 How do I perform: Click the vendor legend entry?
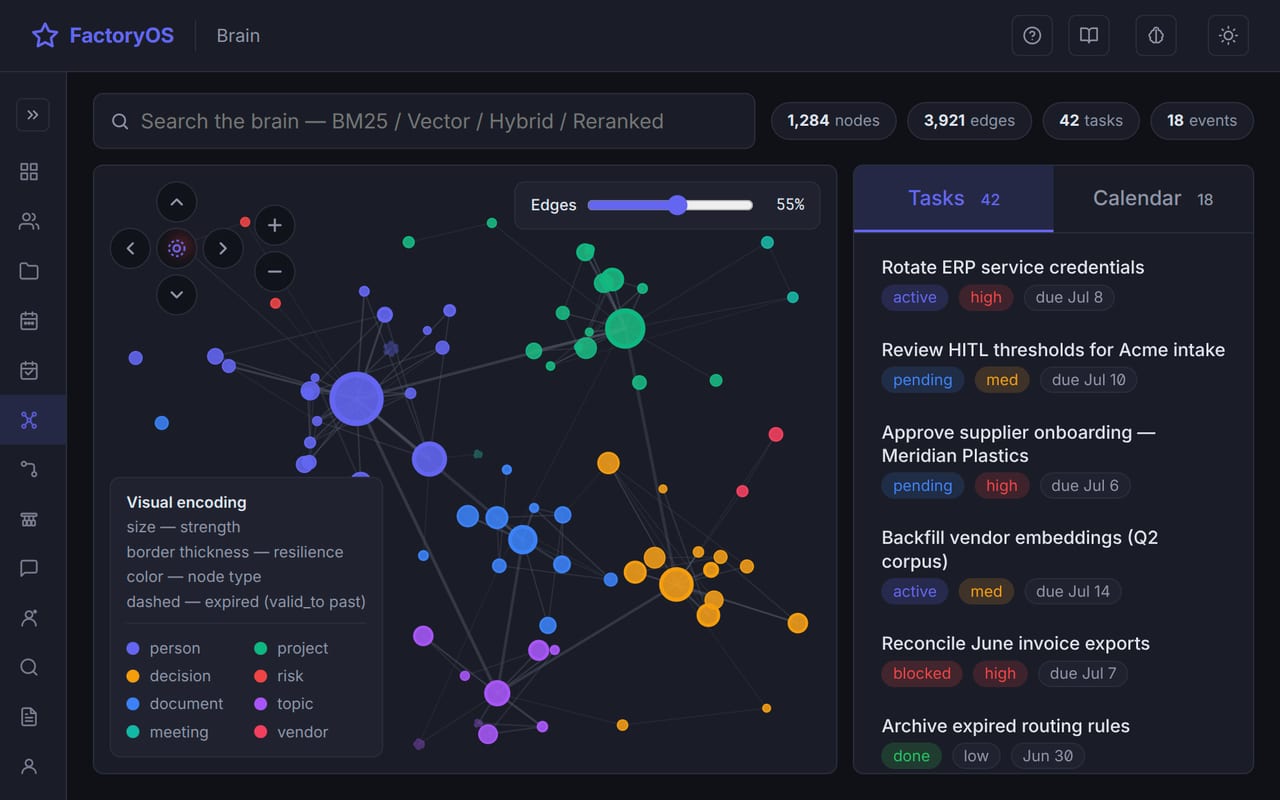pyautogui.click(x=291, y=732)
